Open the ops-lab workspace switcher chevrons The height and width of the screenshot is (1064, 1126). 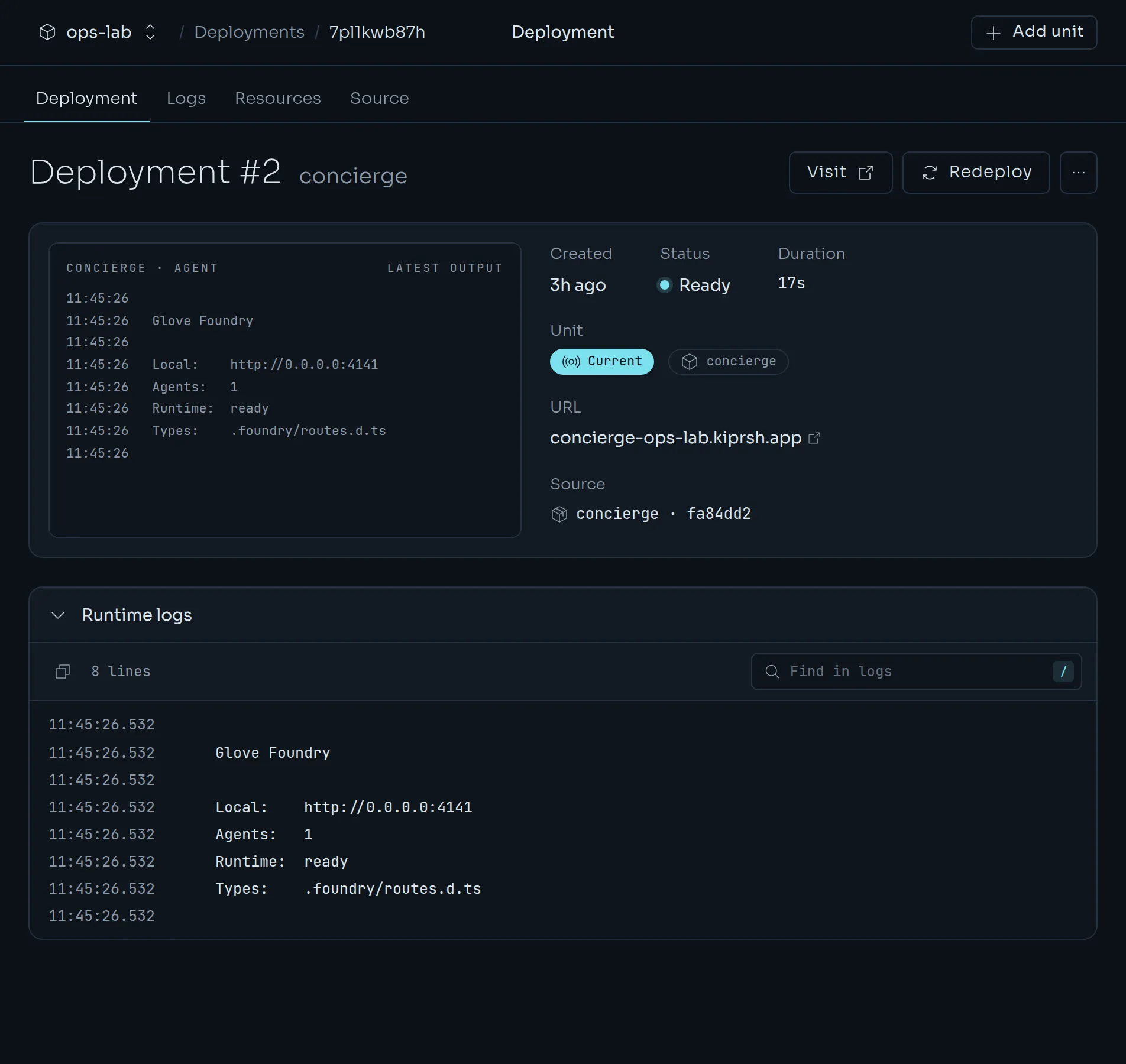pyautogui.click(x=150, y=32)
